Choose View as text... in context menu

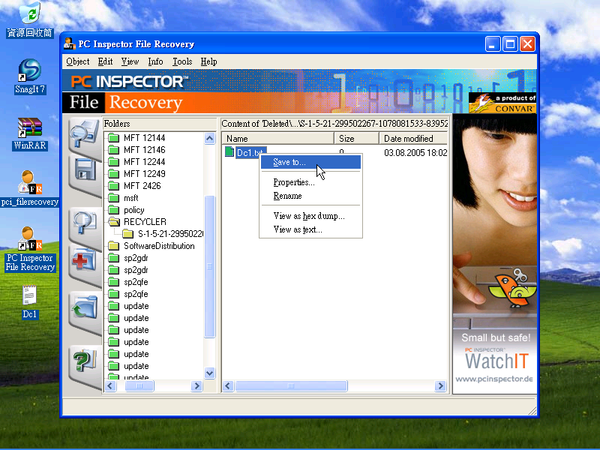tap(311, 230)
